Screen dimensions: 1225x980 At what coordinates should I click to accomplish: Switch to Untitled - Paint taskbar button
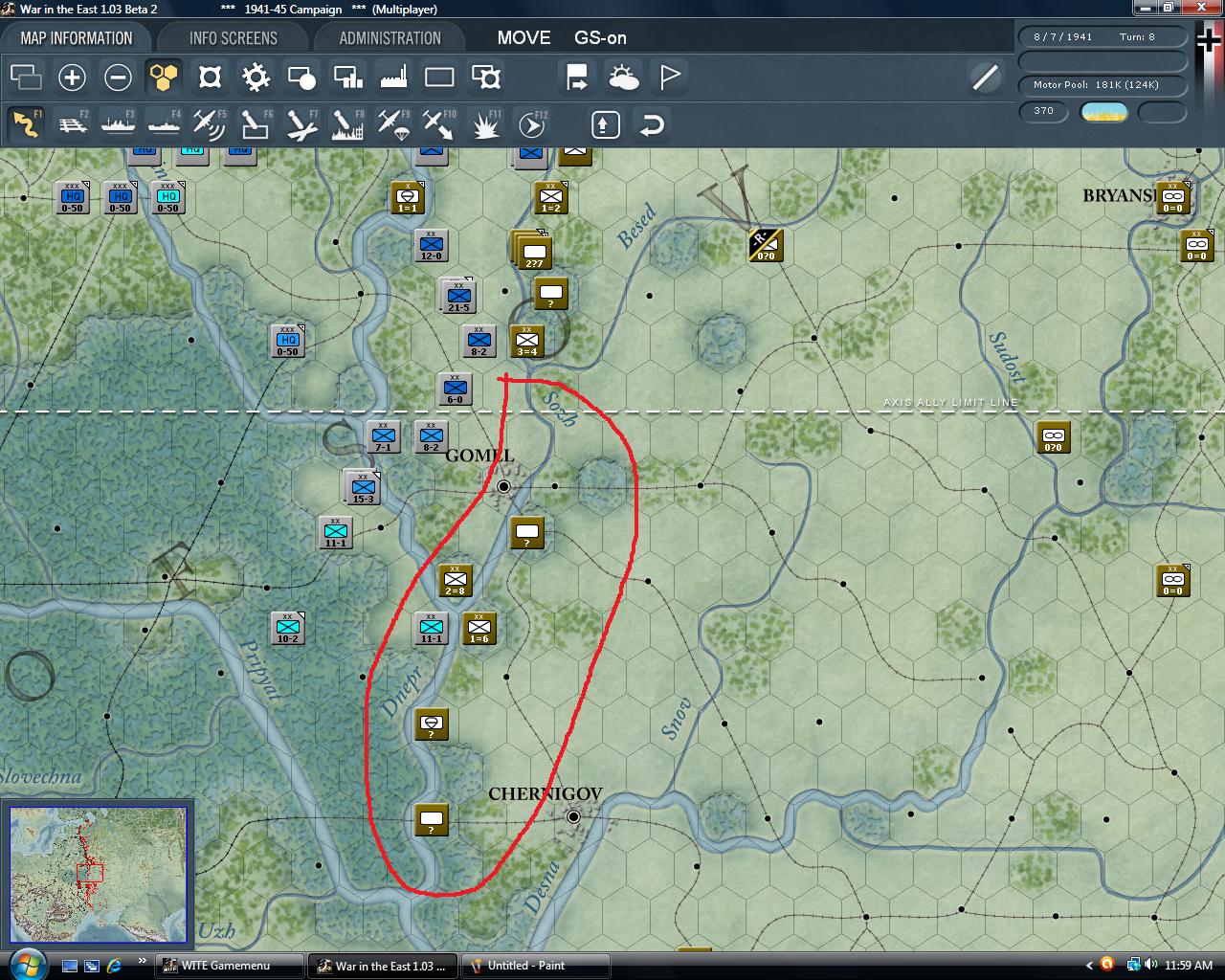(536, 966)
